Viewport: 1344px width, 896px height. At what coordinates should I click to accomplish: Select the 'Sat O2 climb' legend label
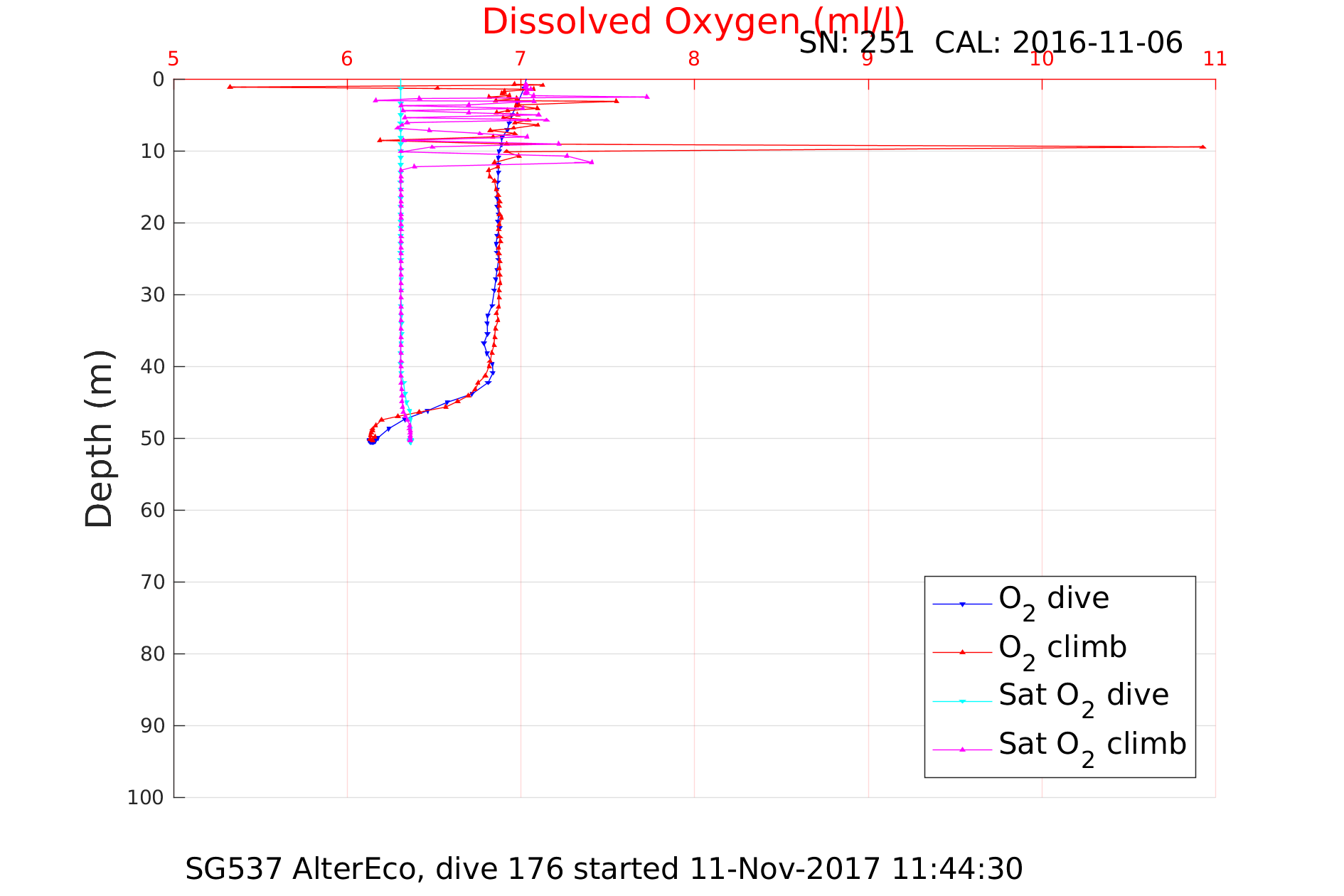[1092, 747]
